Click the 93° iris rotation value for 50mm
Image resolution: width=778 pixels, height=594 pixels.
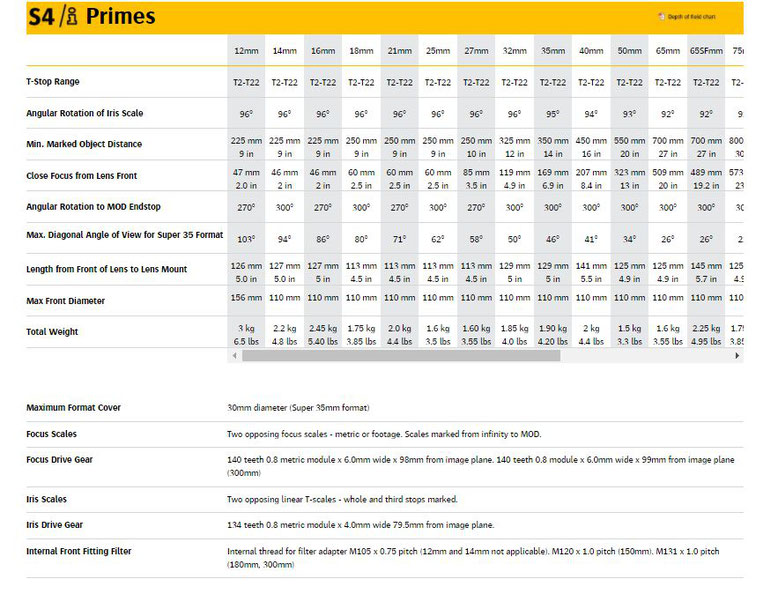629,114
